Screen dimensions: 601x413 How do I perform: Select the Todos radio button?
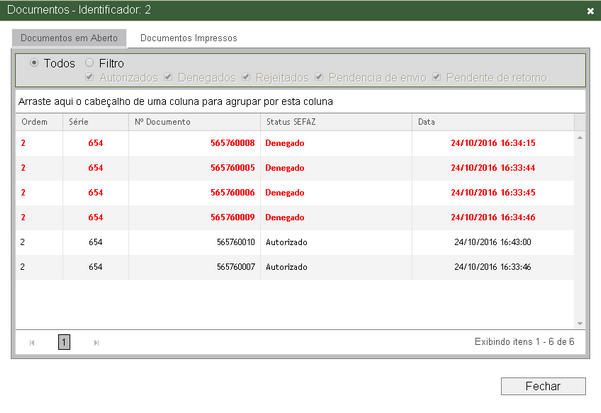[x=35, y=63]
